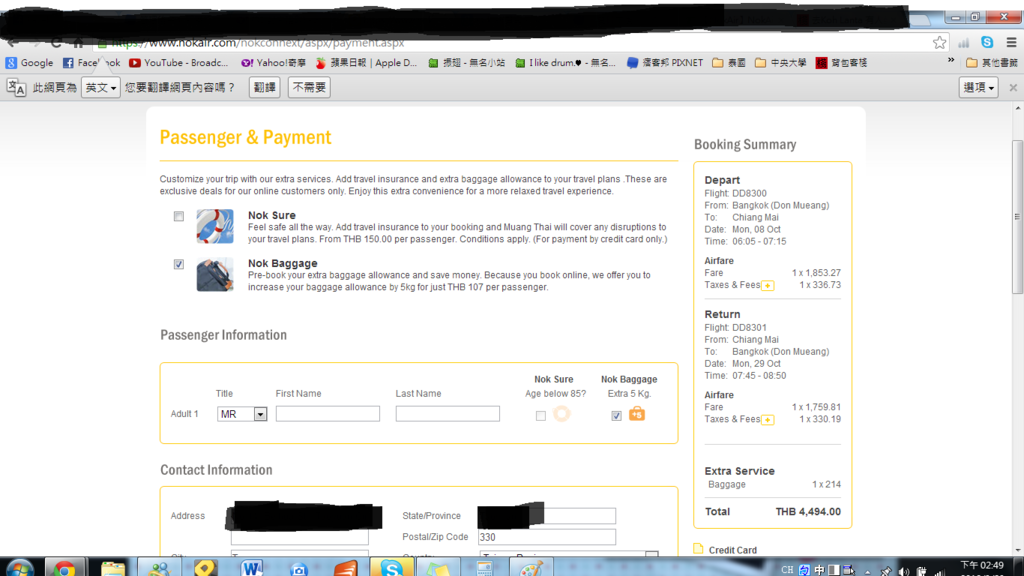Screen dimensions: 1024x576
Task: Expand Return Taxes & Fees plus icon
Action: coord(768,420)
